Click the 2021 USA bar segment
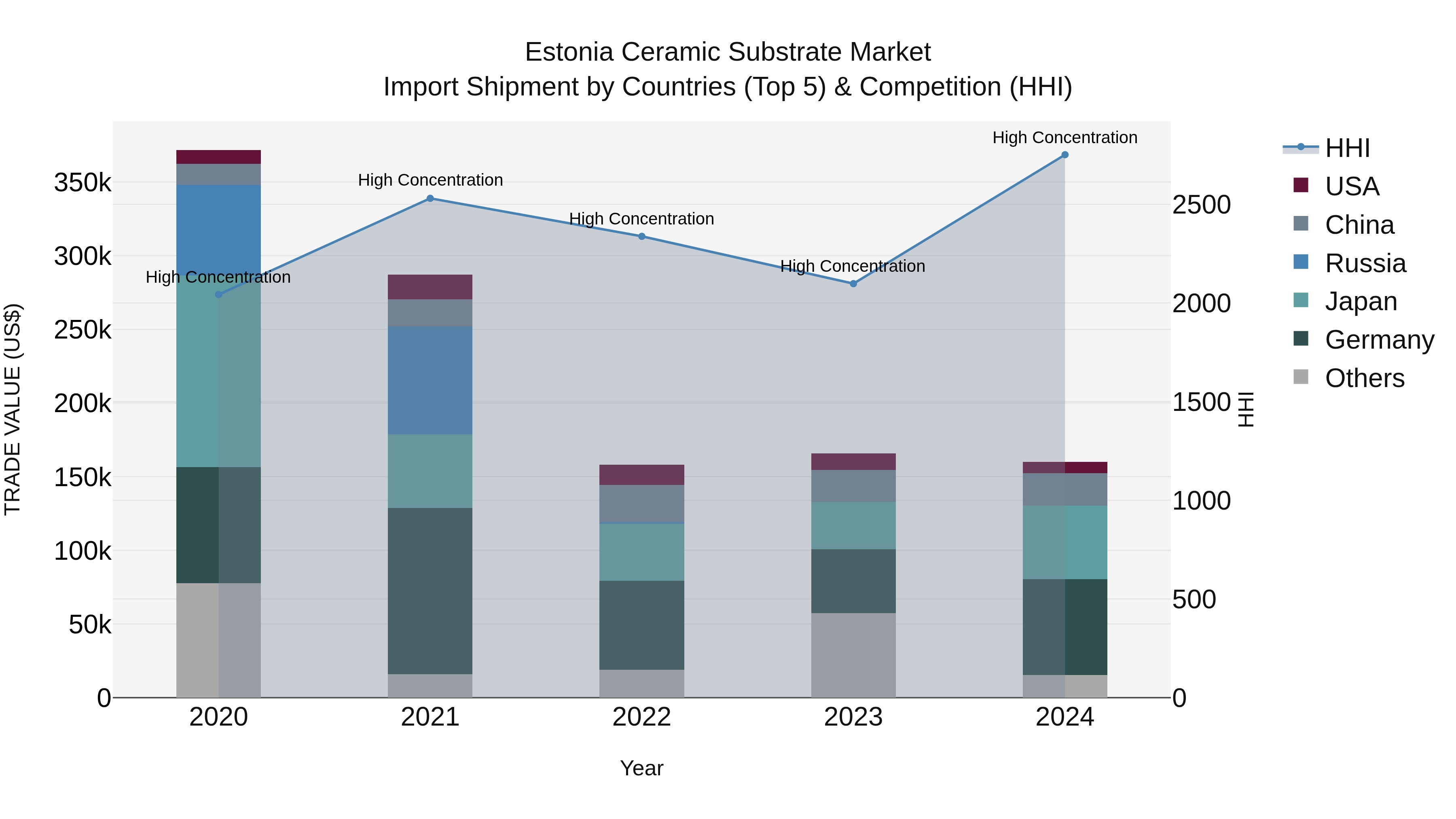The height and width of the screenshot is (819, 1456). [430, 287]
